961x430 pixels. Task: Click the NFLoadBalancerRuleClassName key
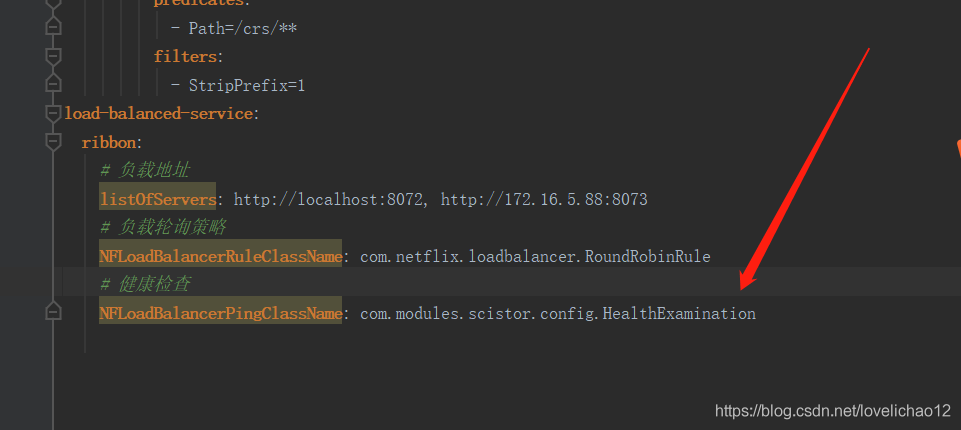(x=220, y=256)
